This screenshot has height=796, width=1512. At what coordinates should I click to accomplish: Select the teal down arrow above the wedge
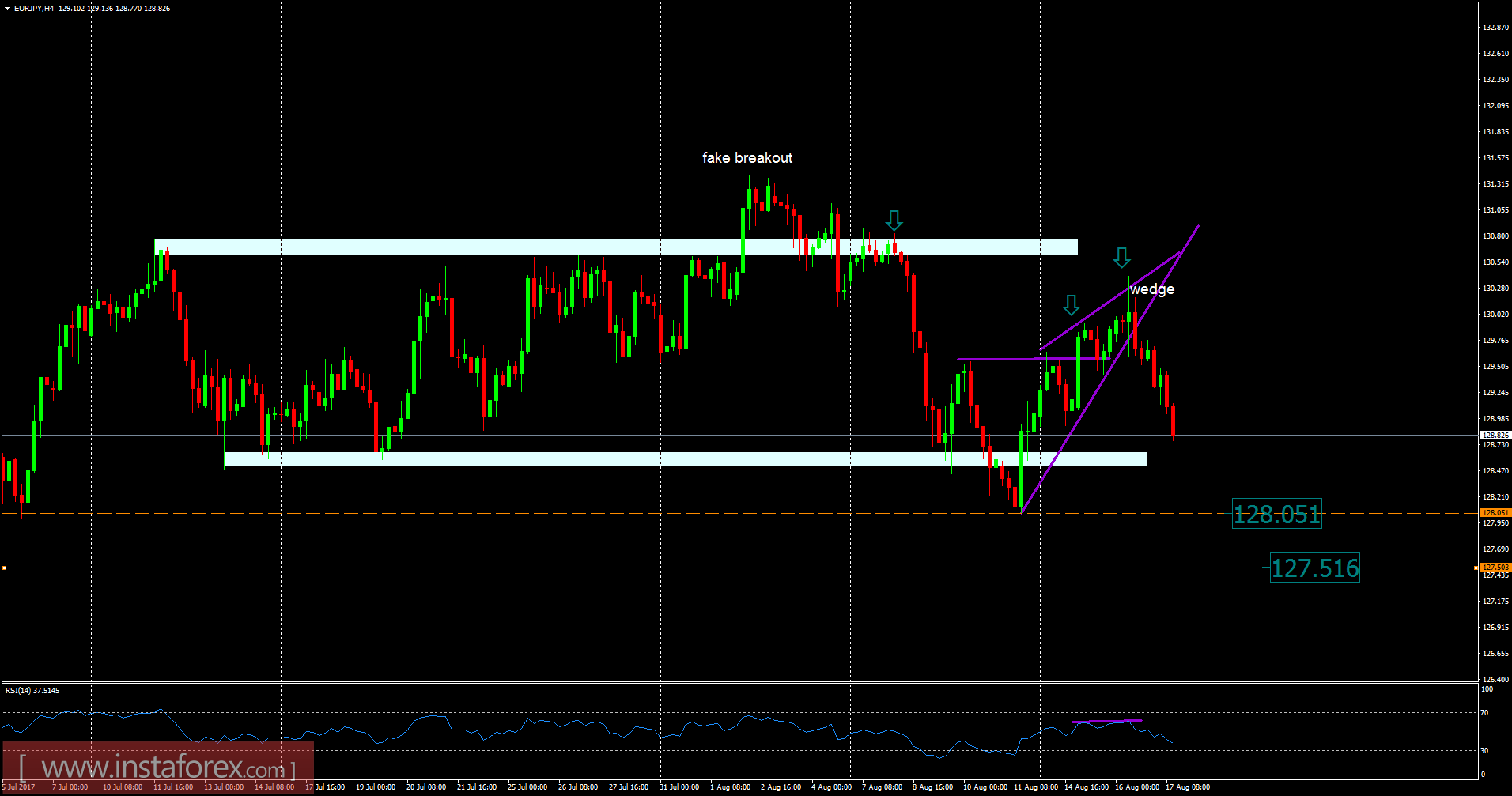1122,257
